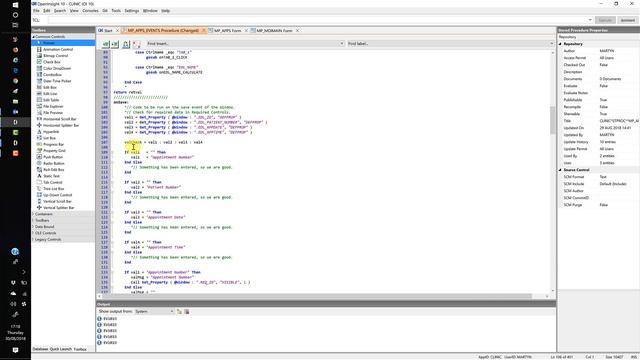Choose Edit Line control
Viewport: 640px width, 360px height.
50,93
